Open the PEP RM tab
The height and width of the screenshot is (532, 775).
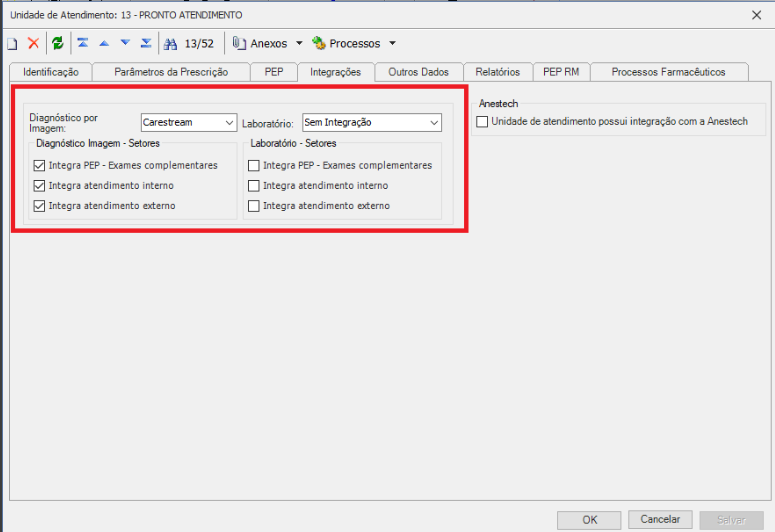tap(561, 72)
